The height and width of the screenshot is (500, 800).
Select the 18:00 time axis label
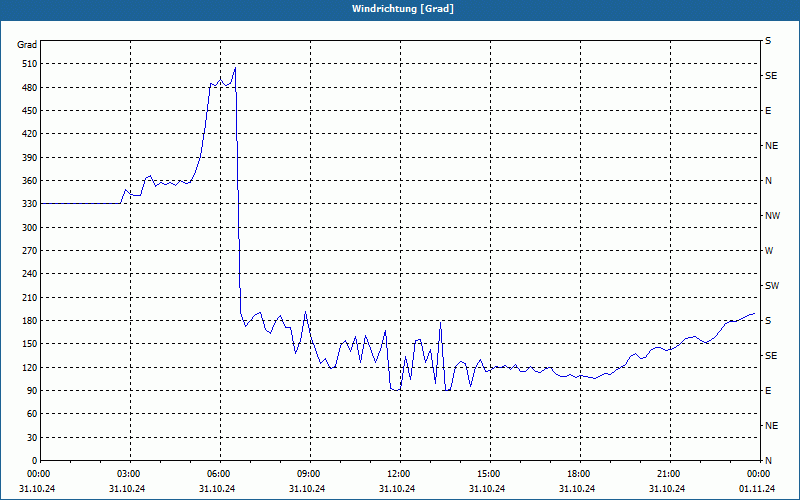tap(578, 474)
